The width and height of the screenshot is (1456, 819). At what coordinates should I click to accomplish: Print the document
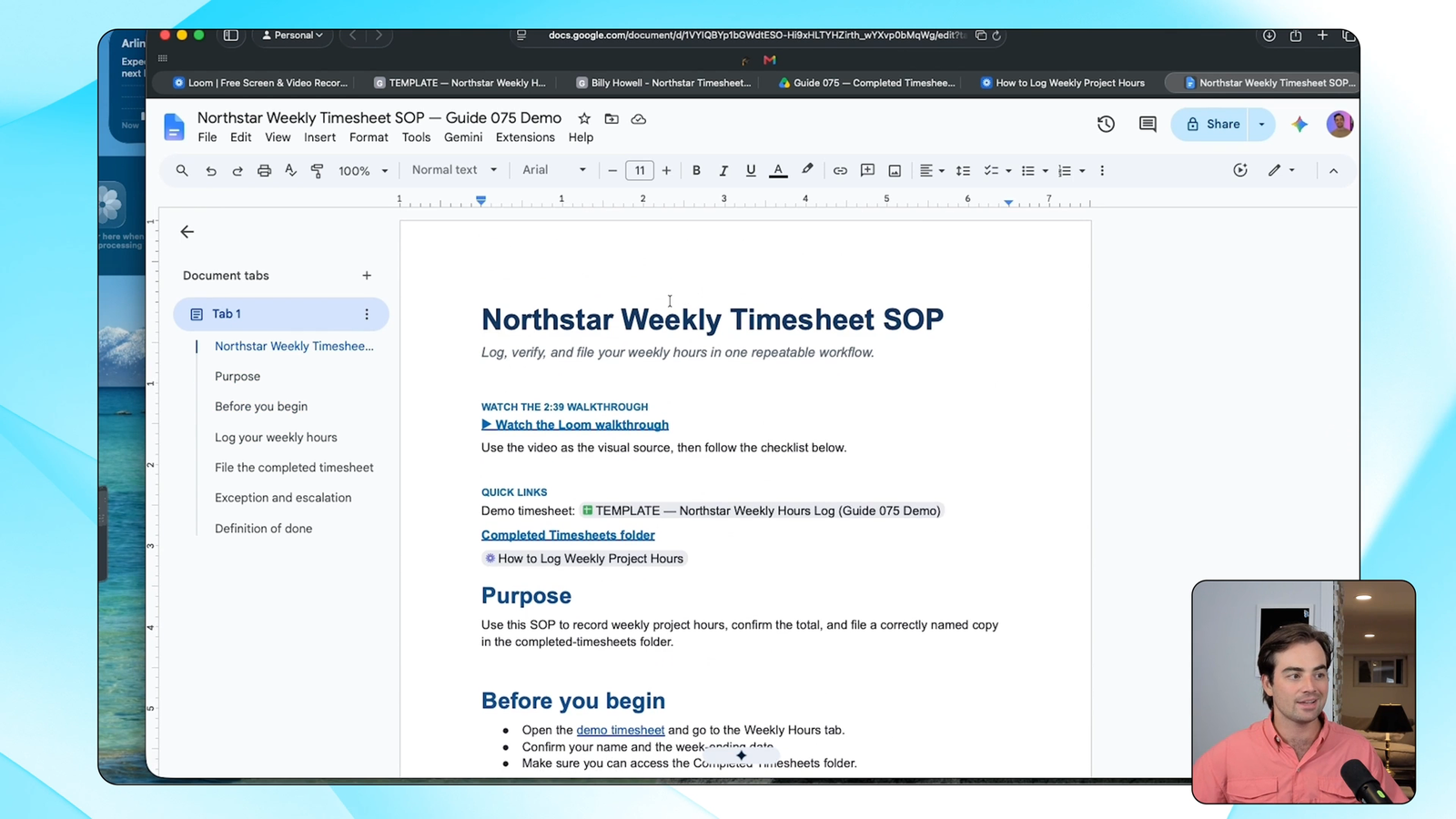(x=264, y=170)
